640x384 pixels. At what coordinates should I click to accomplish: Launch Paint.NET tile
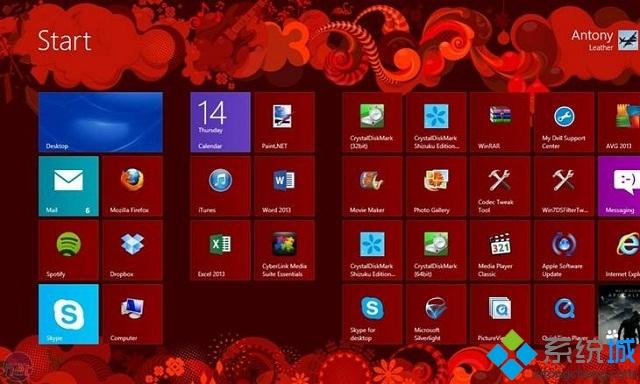coord(284,122)
